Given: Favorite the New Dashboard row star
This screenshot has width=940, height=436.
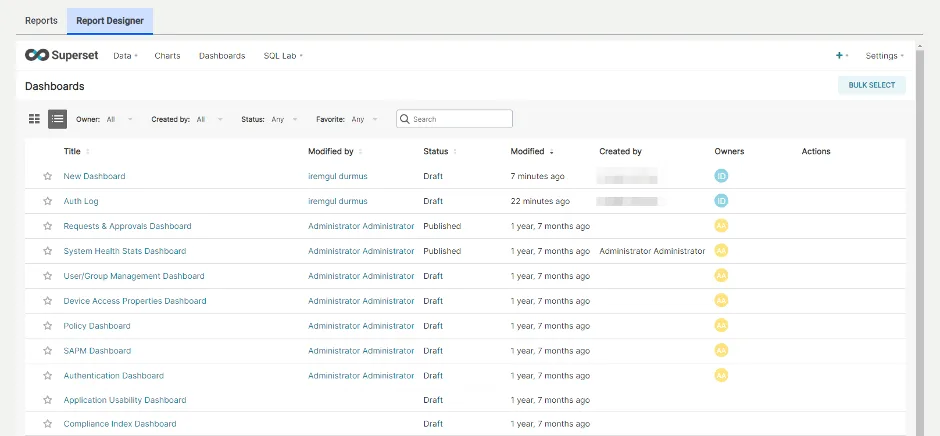Looking at the screenshot, I should click(x=47, y=176).
